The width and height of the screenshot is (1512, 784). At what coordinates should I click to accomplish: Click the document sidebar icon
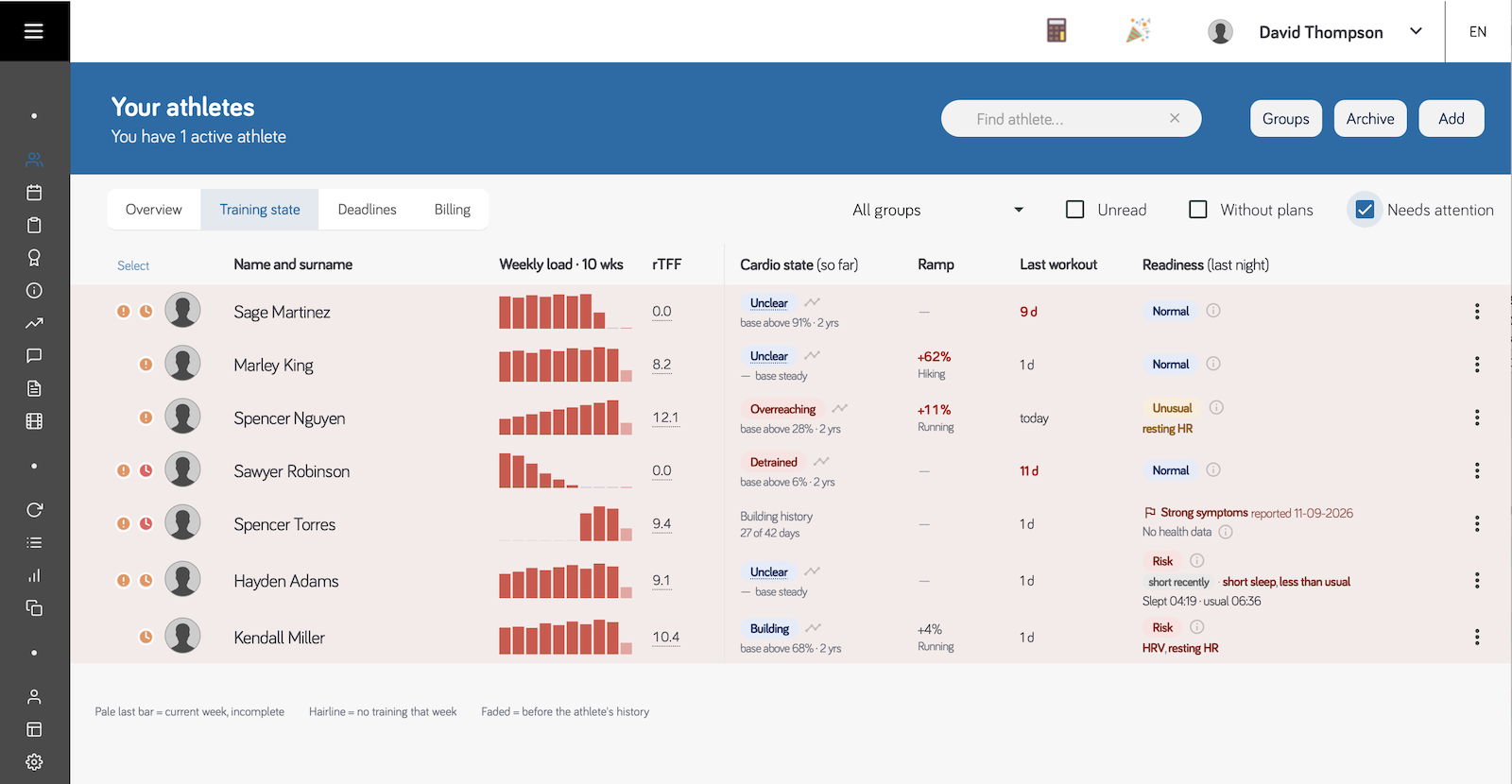point(34,388)
